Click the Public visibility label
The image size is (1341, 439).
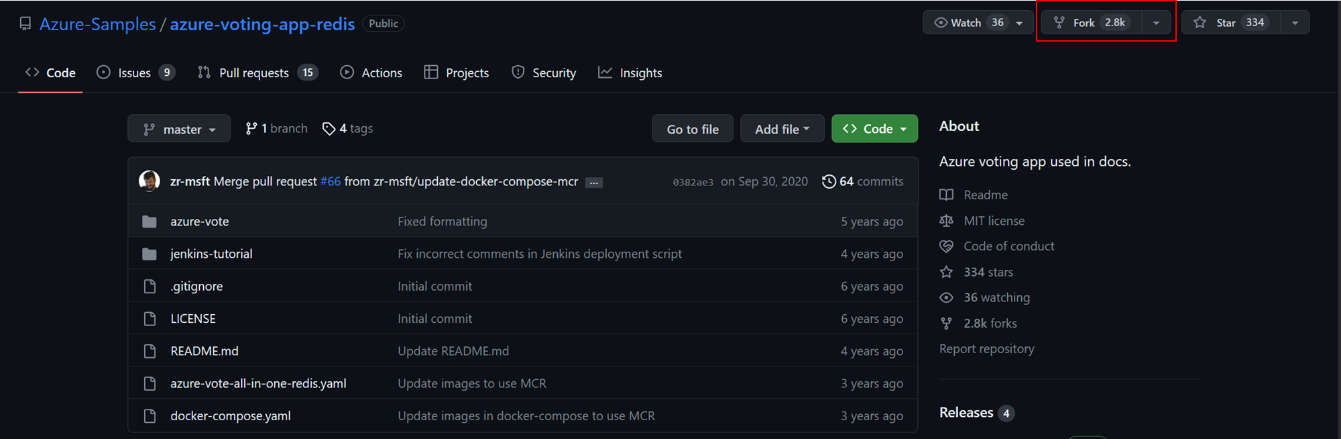click(383, 24)
